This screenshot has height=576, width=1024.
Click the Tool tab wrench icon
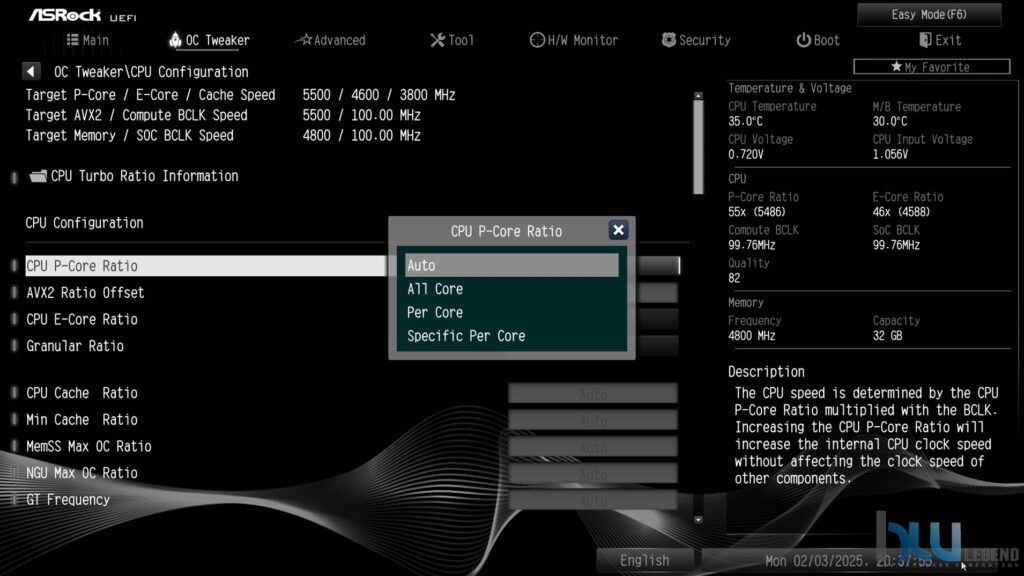click(437, 40)
